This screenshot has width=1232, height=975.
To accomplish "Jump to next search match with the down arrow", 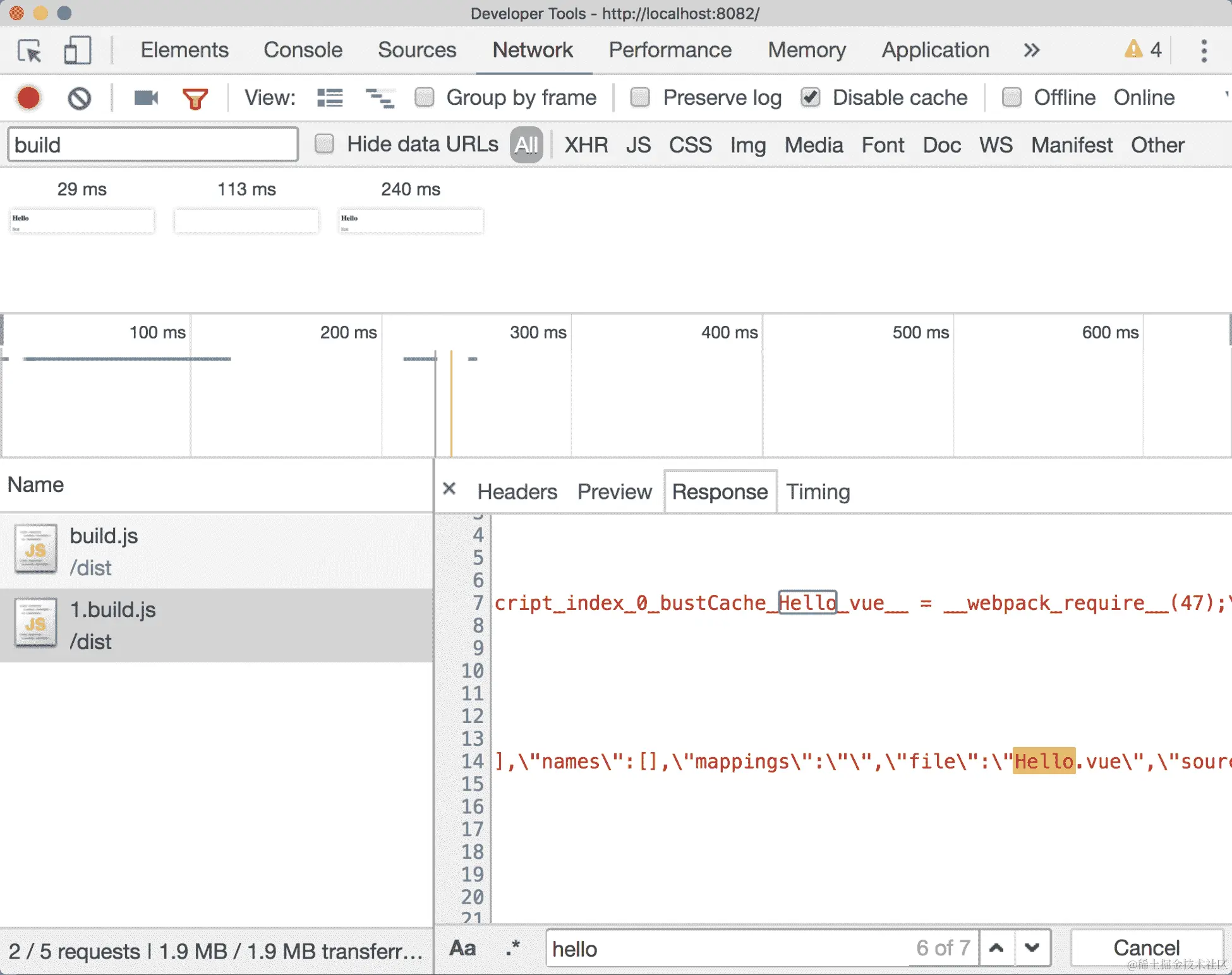I will (1032, 947).
